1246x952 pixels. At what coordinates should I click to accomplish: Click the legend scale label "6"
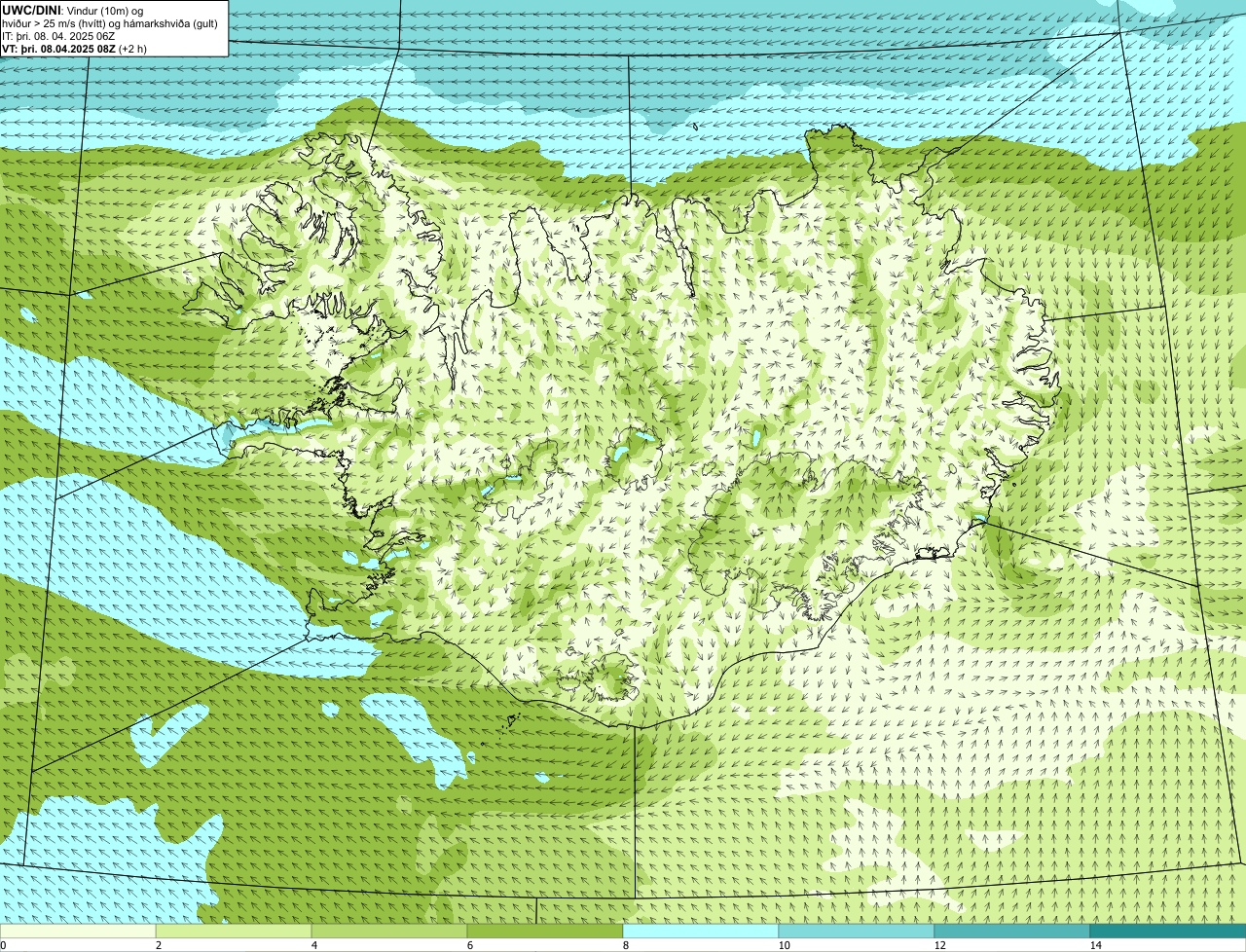point(469,945)
